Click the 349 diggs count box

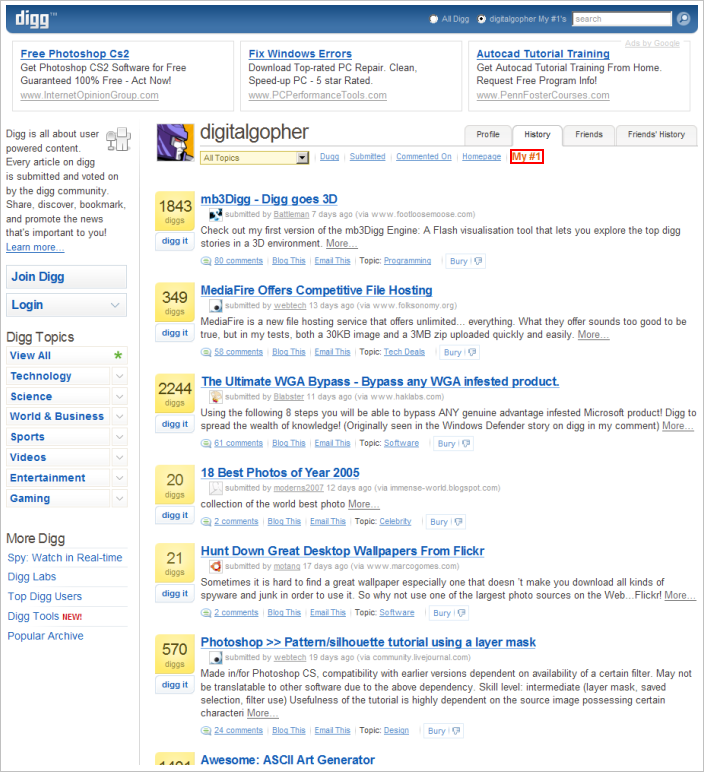pyautogui.click(x=175, y=302)
